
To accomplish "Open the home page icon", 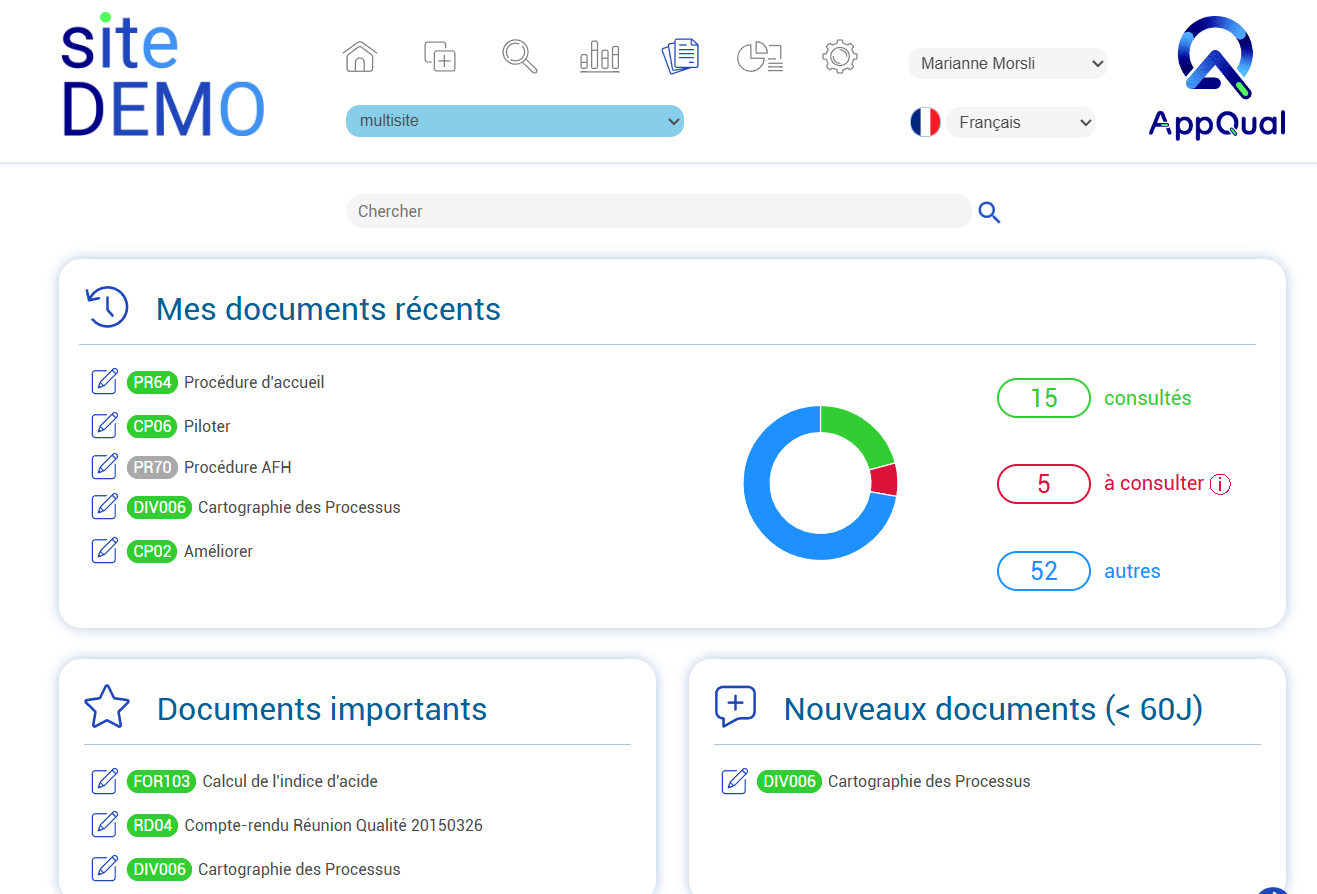I will 360,57.
